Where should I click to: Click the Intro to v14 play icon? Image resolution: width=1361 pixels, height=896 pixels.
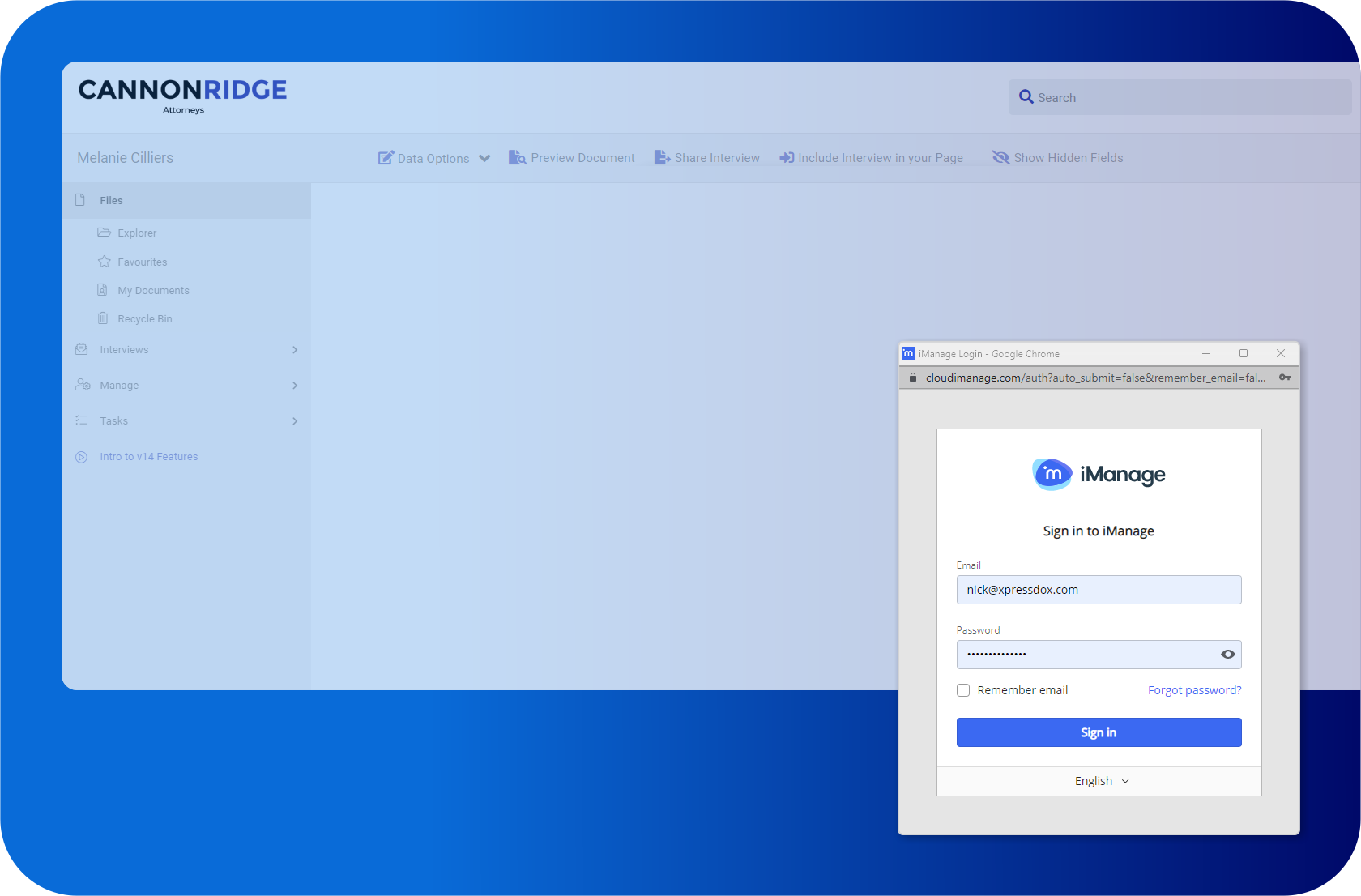pyautogui.click(x=81, y=457)
